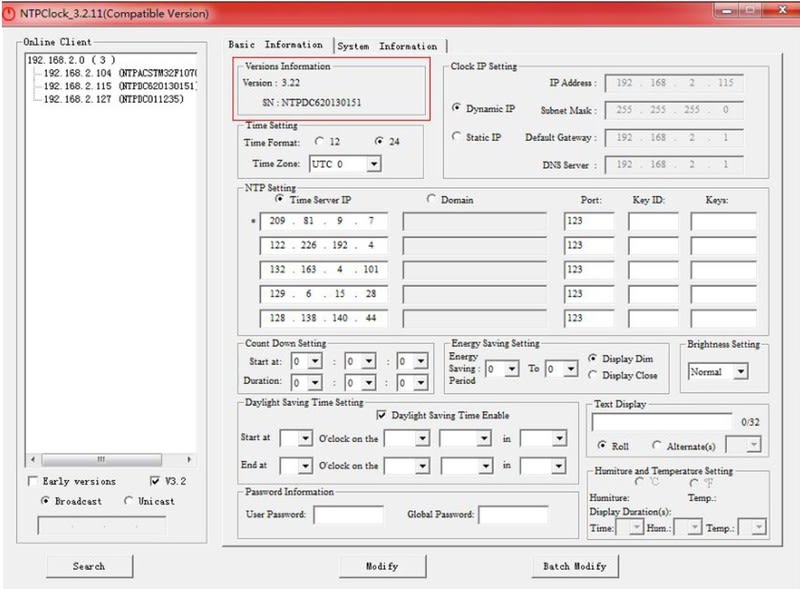Screen dimensions: 800x589
Task: Select Display Close energy saving mode
Action: pos(594,375)
